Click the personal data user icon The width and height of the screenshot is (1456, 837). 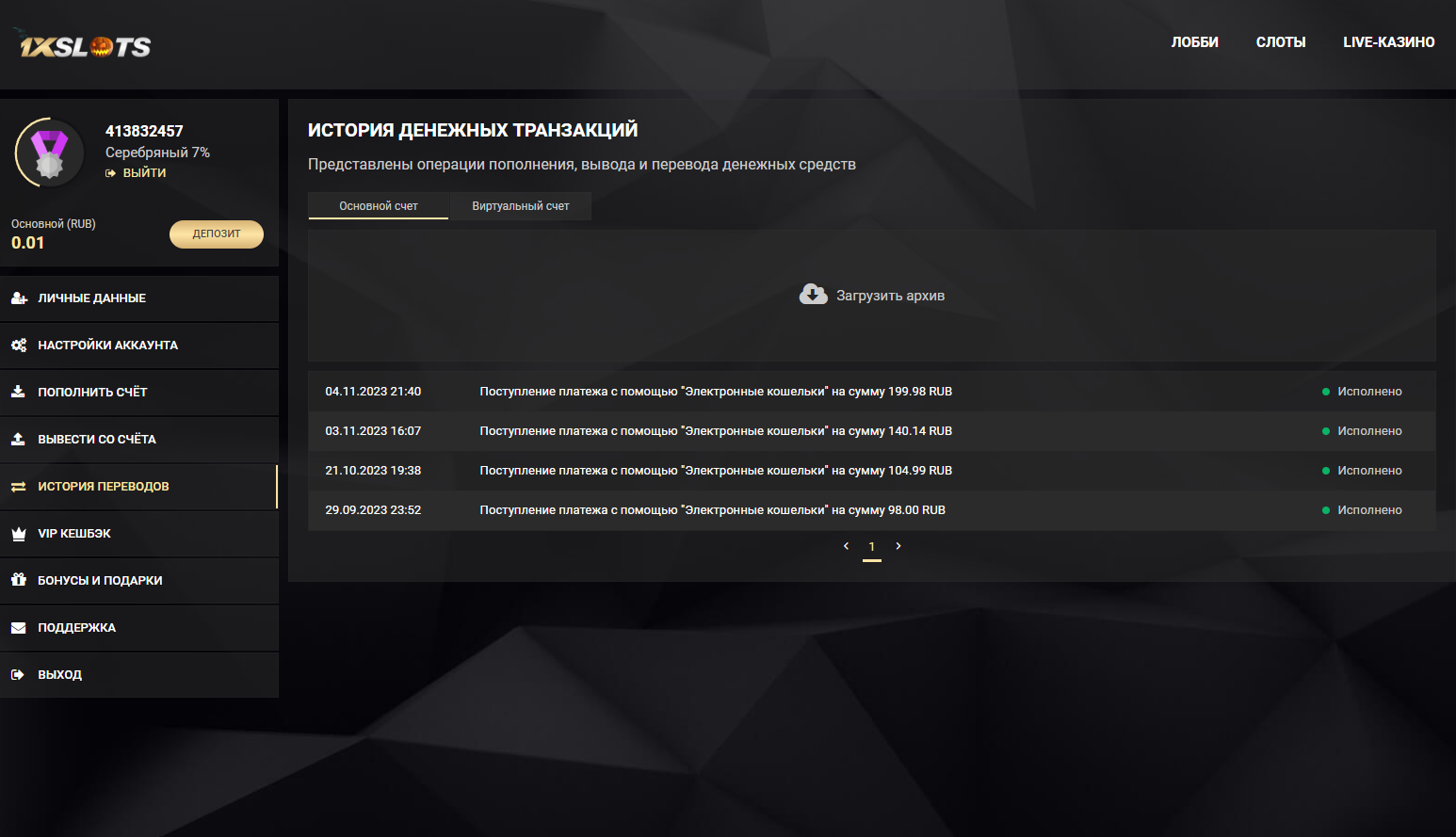[x=19, y=298]
